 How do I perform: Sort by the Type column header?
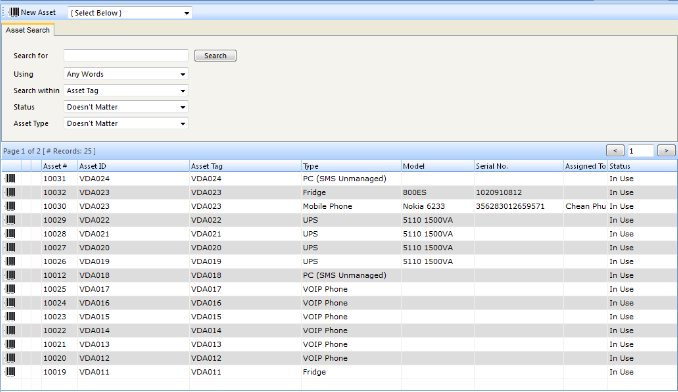pyautogui.click(x=351, y=166)
